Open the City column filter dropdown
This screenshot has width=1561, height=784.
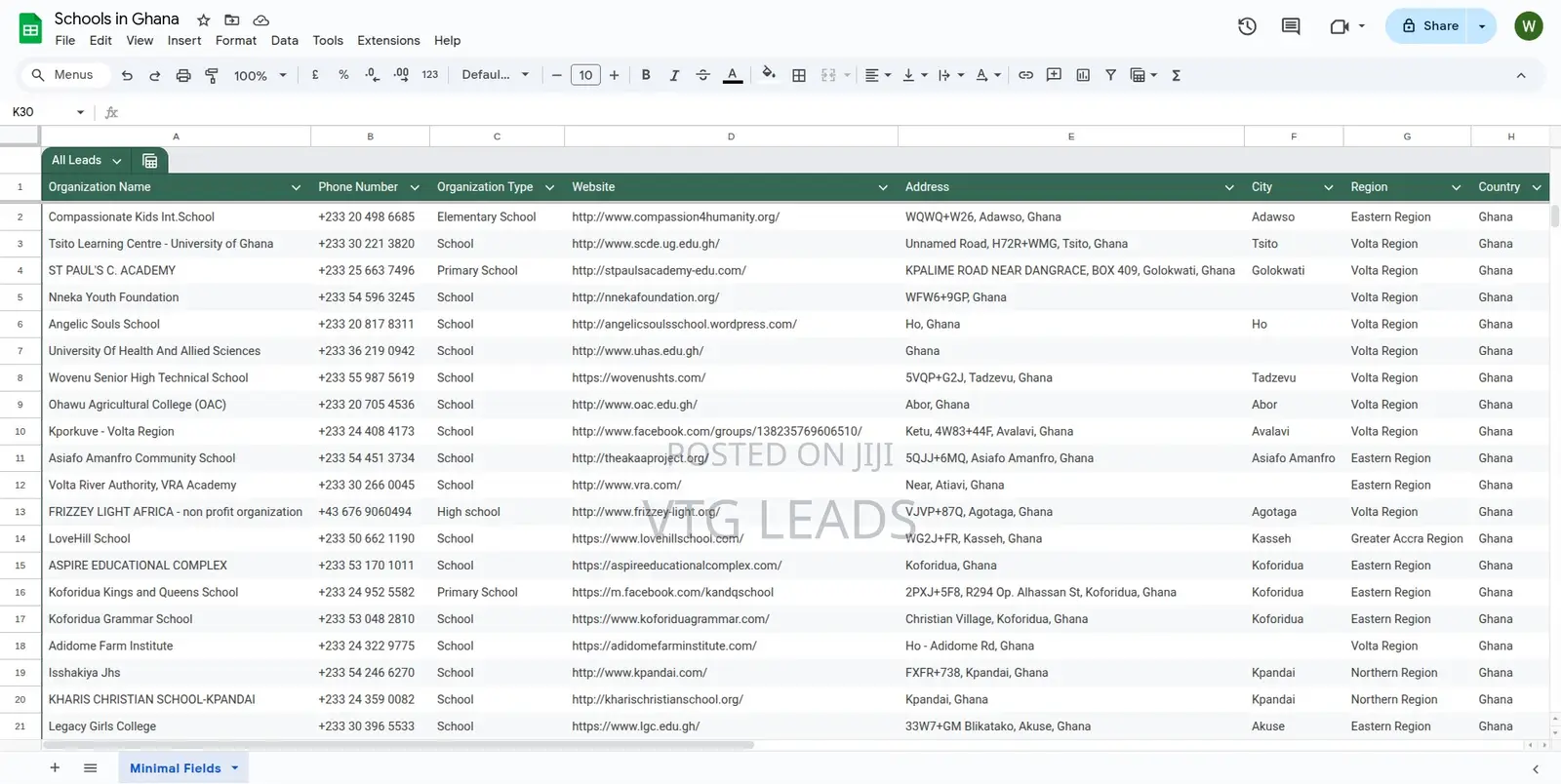(1329, 187)
